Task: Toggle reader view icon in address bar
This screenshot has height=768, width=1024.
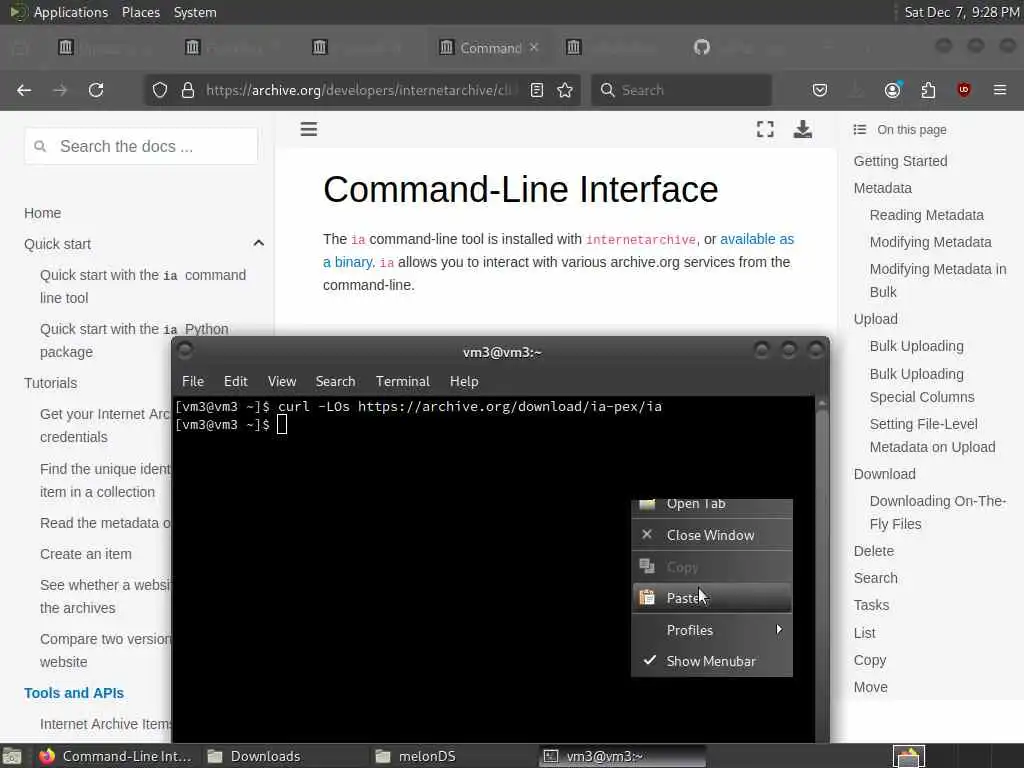Action: (x=537, y=90)
